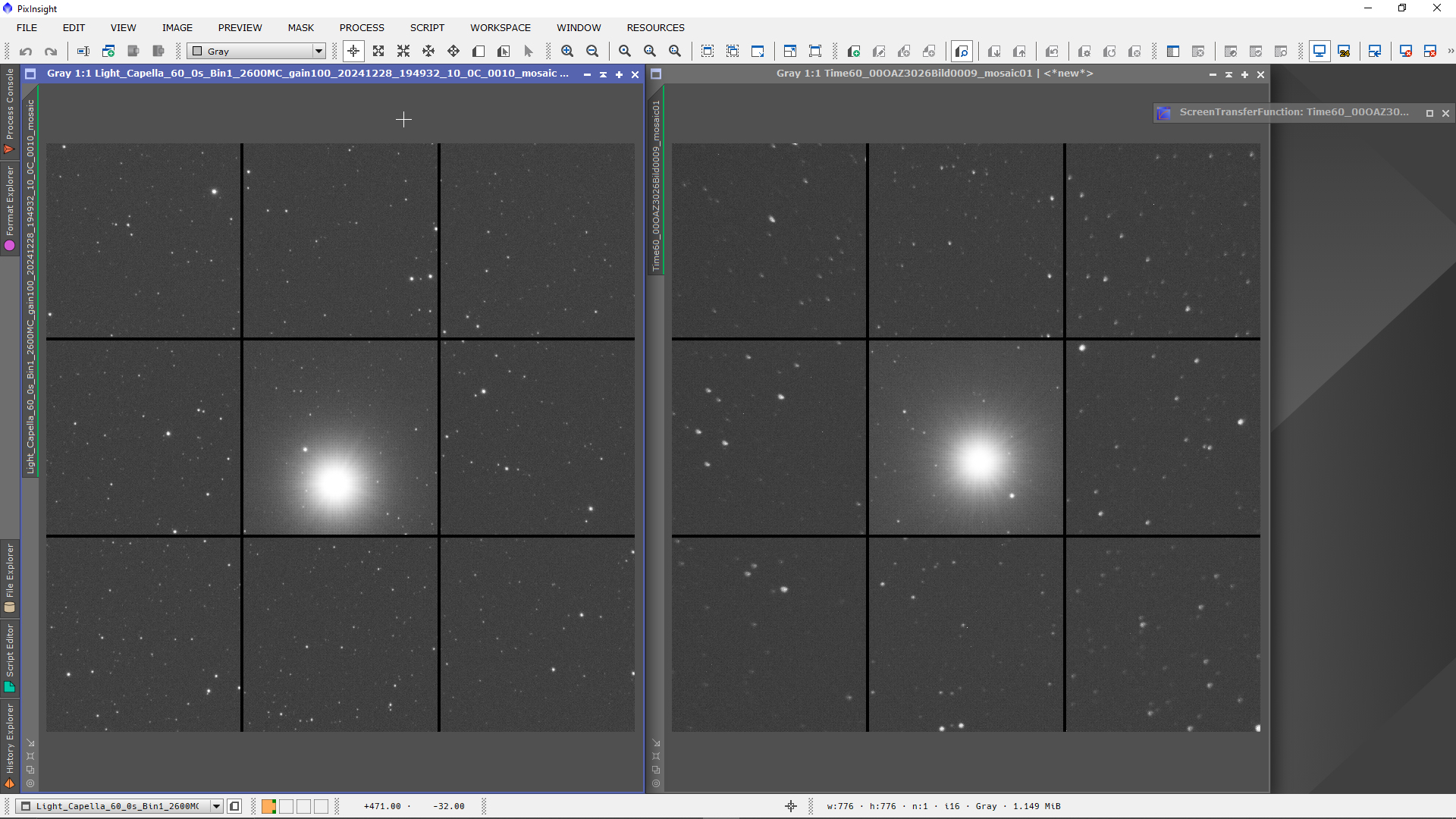
Task: Select the Zoom Out magnifier icon
Action: click(x=592, y=52)
